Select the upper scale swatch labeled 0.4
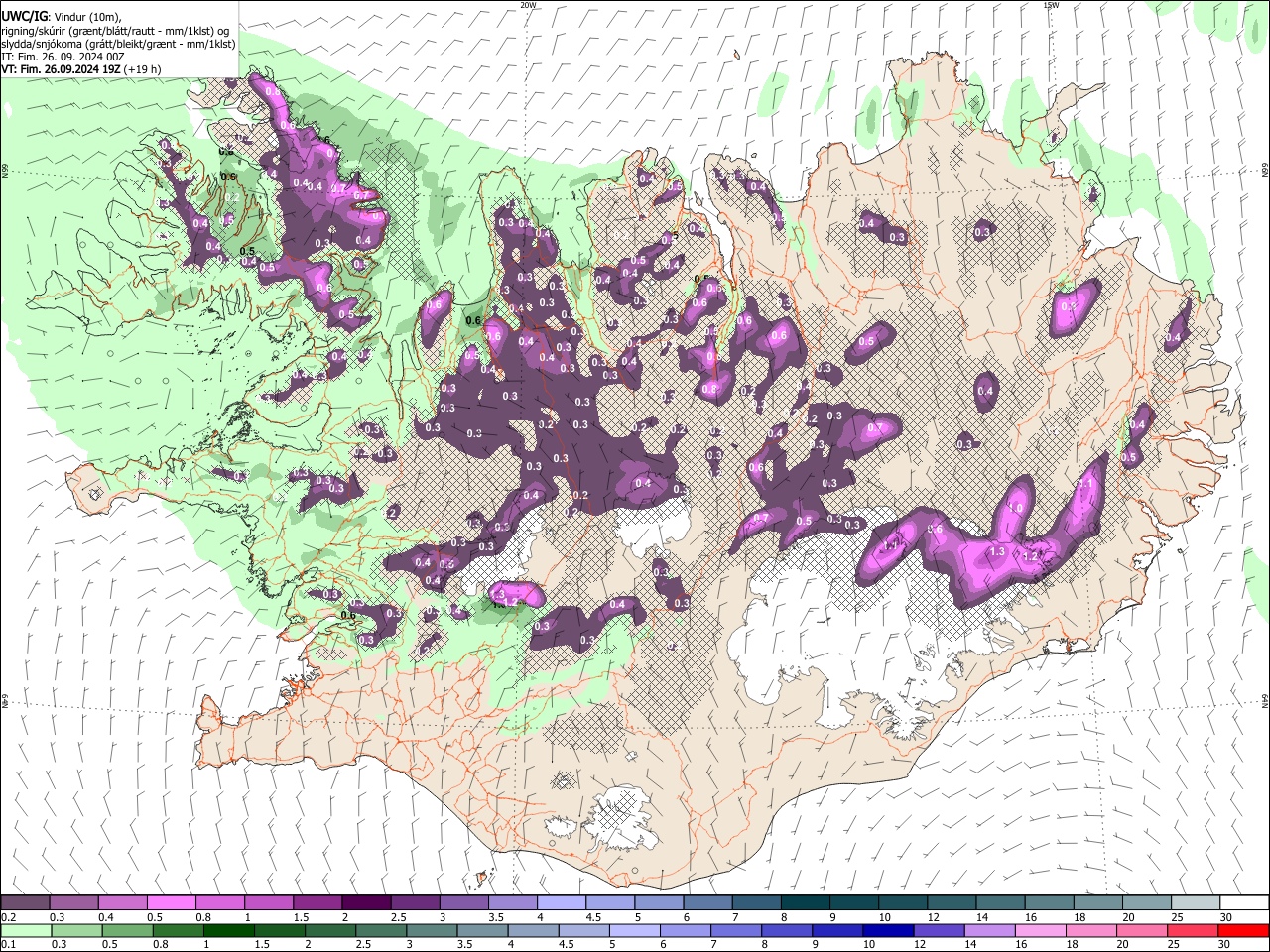1270x952 pixels. pyautogui.click(x=122, y=903)
